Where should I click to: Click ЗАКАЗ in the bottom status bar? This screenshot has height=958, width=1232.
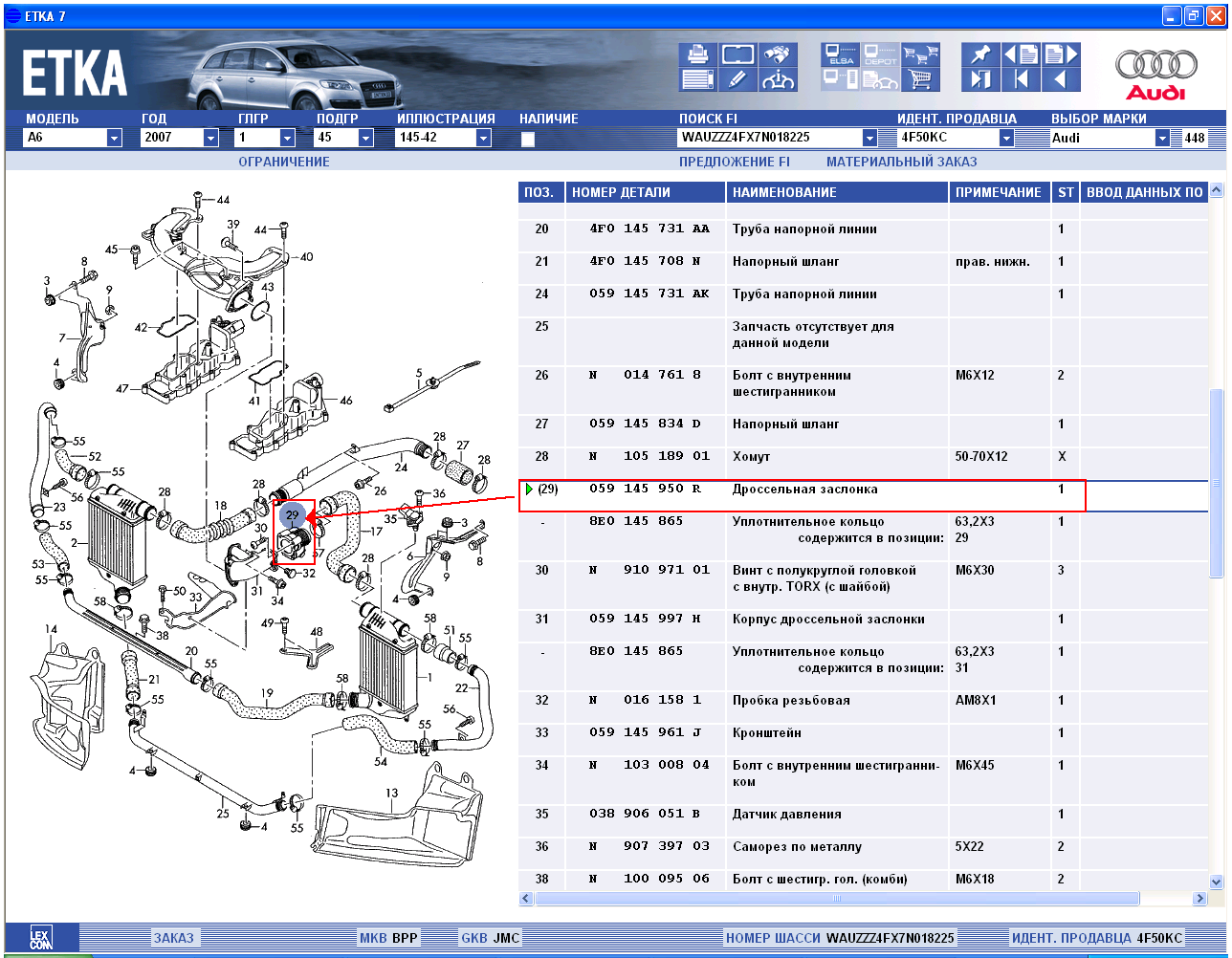(x=174, y=938)
